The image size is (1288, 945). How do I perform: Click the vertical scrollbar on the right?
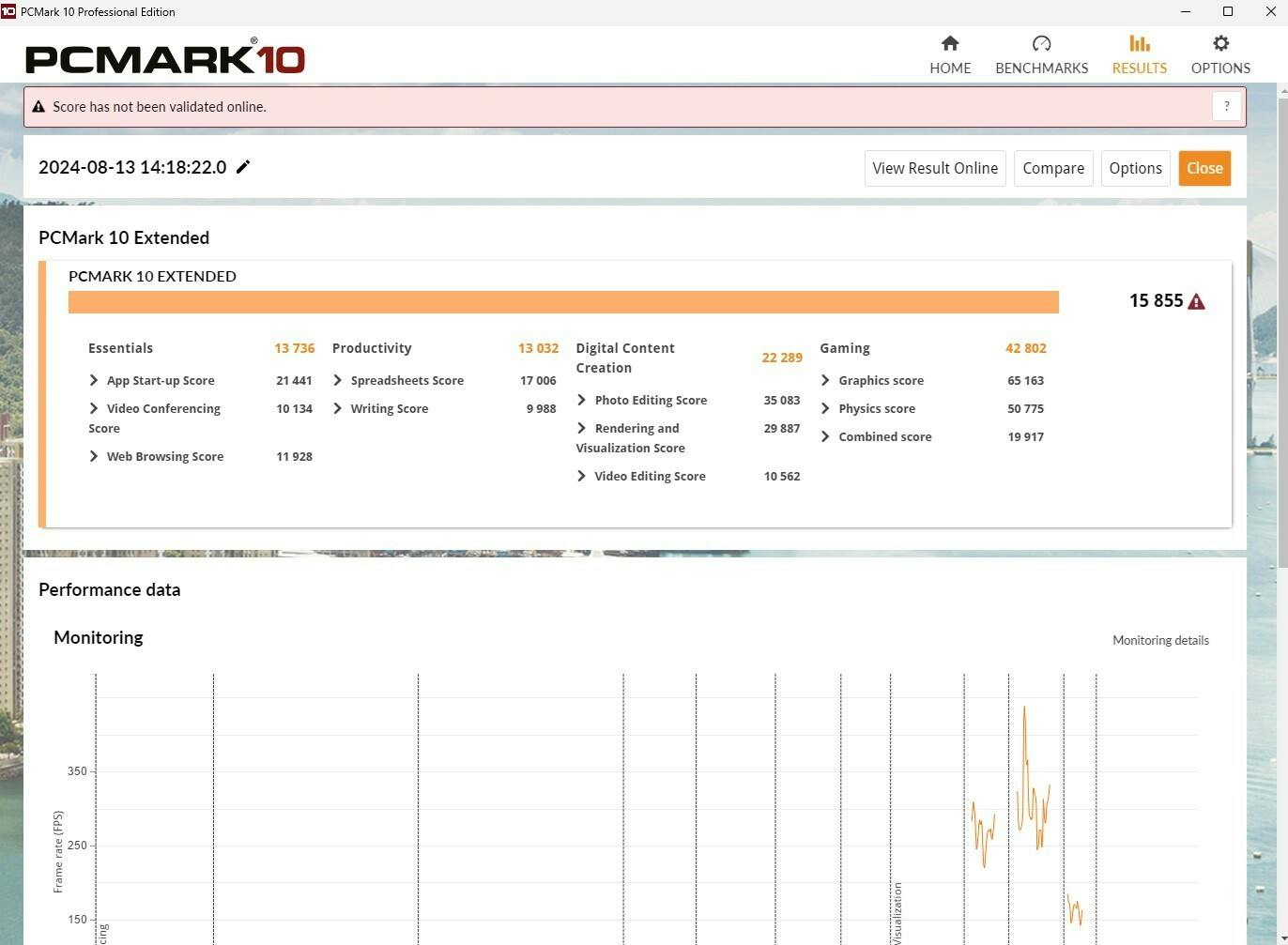tap(1282, 328)
